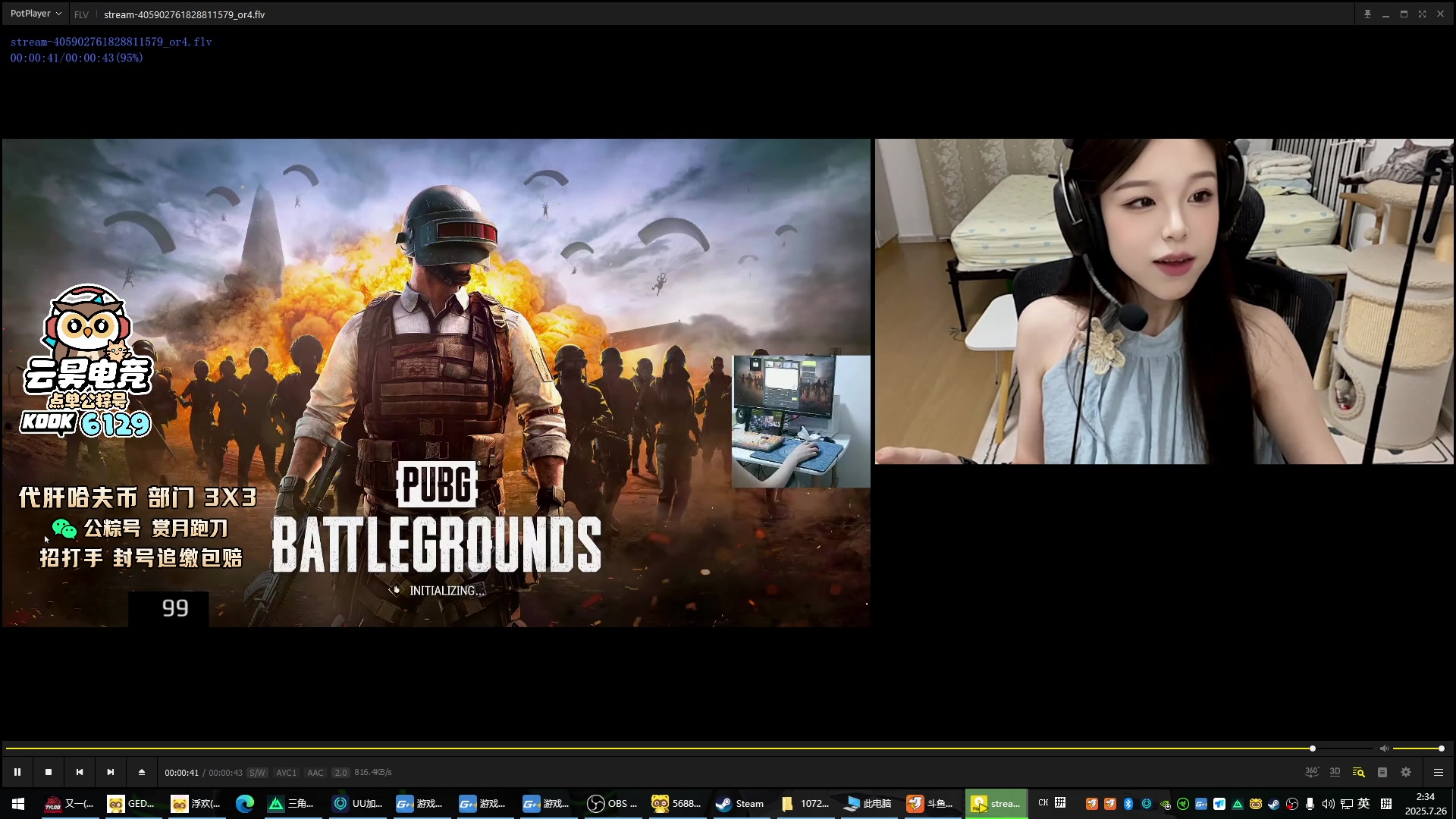Click the microphone tray icon
Image resolution: width=1456 pixels, height=819 pixels.
tap(1310, 804)
